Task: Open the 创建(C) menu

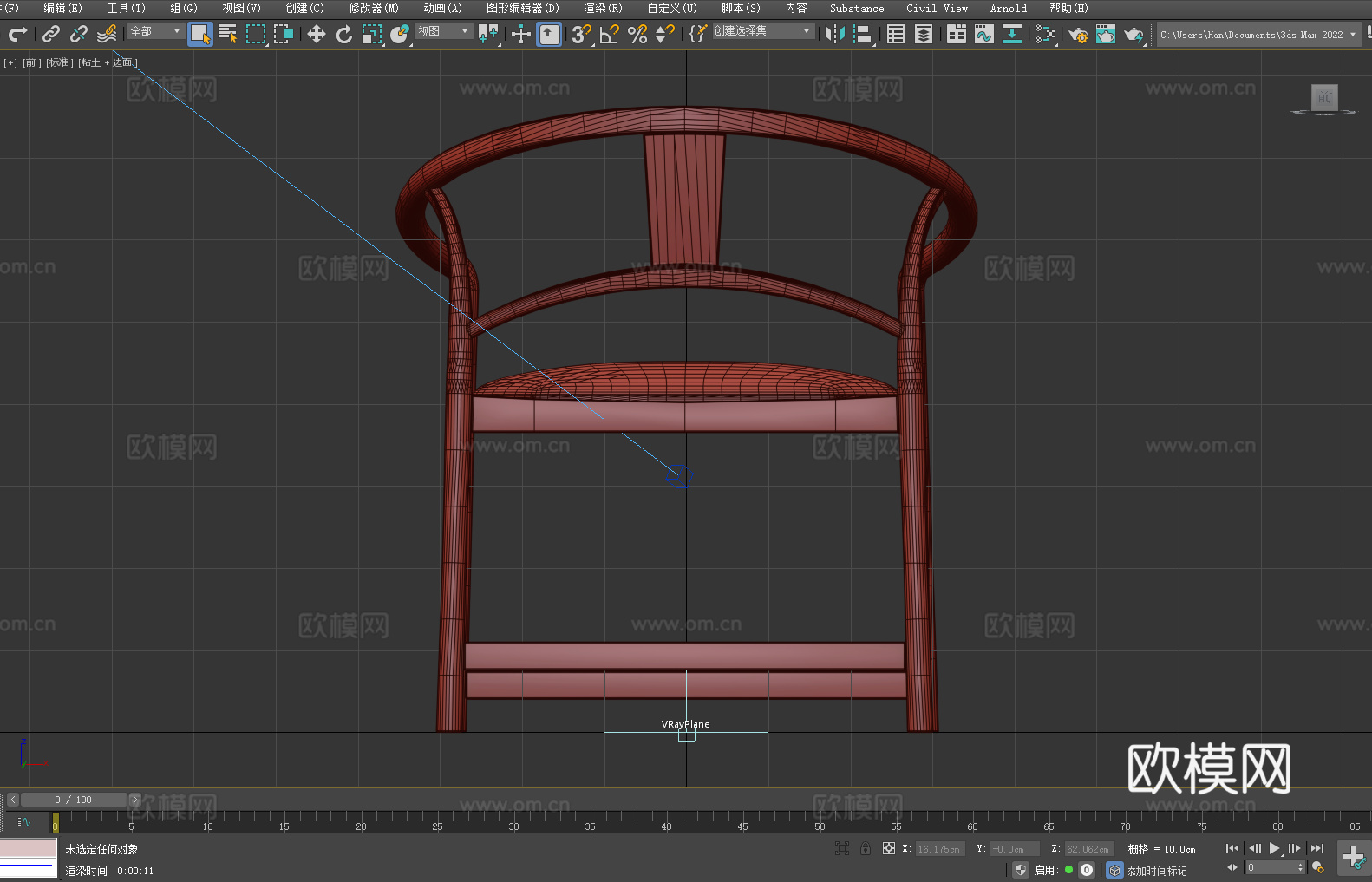Action: click(x=304, y=8)
